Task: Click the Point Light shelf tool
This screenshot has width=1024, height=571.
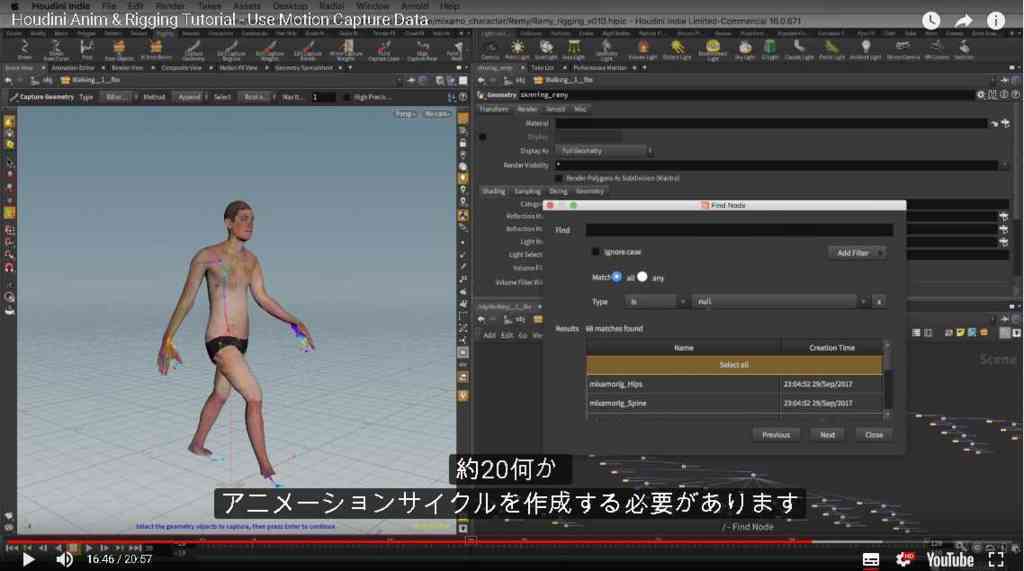Action: (x=517, y=50)
